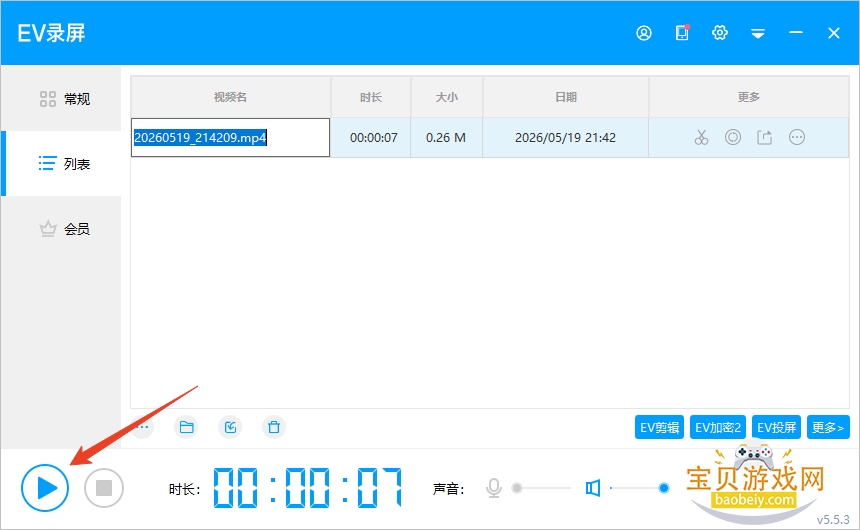This screenshot has height=530, width=860.
Task: Expand the title bar dropdown menu arrow
Action: [x=758, y=34]
